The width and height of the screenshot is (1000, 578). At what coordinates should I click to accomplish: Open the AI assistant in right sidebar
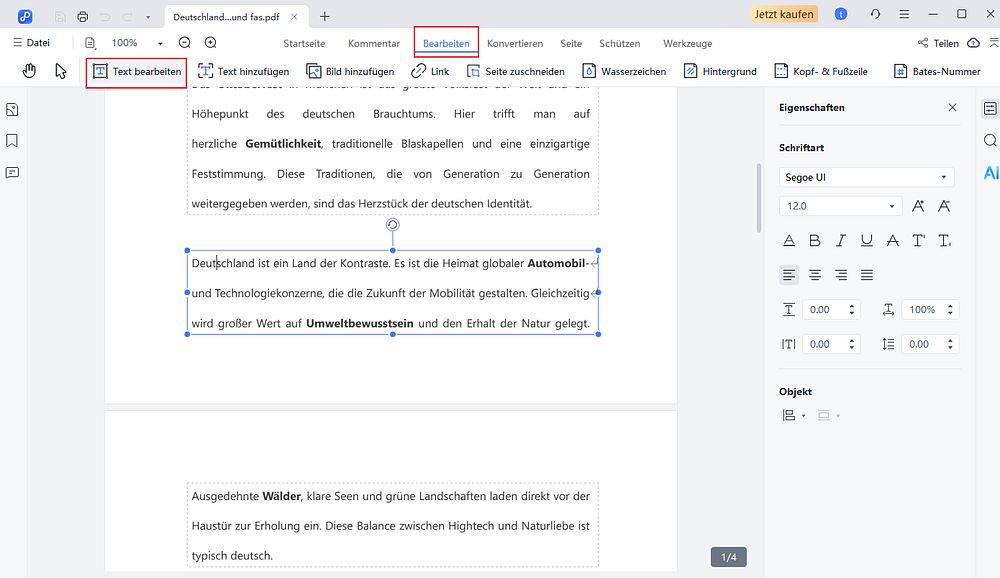pos(990,172)
